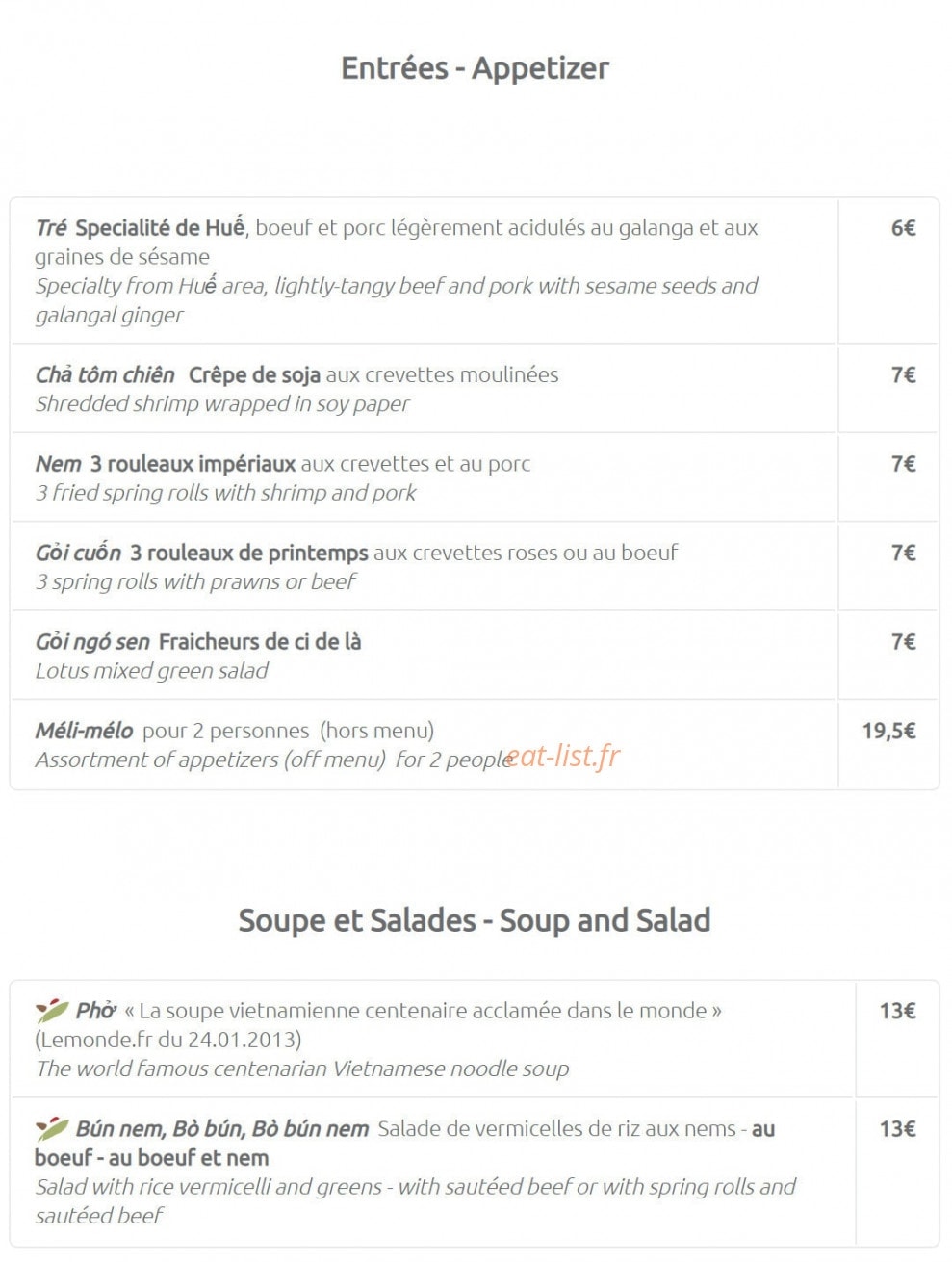This screenshot has height=1262, width=952.
Task: Click the 13€ price of Bún nem
Action: pyautogui.click(x=897, y=1129)
